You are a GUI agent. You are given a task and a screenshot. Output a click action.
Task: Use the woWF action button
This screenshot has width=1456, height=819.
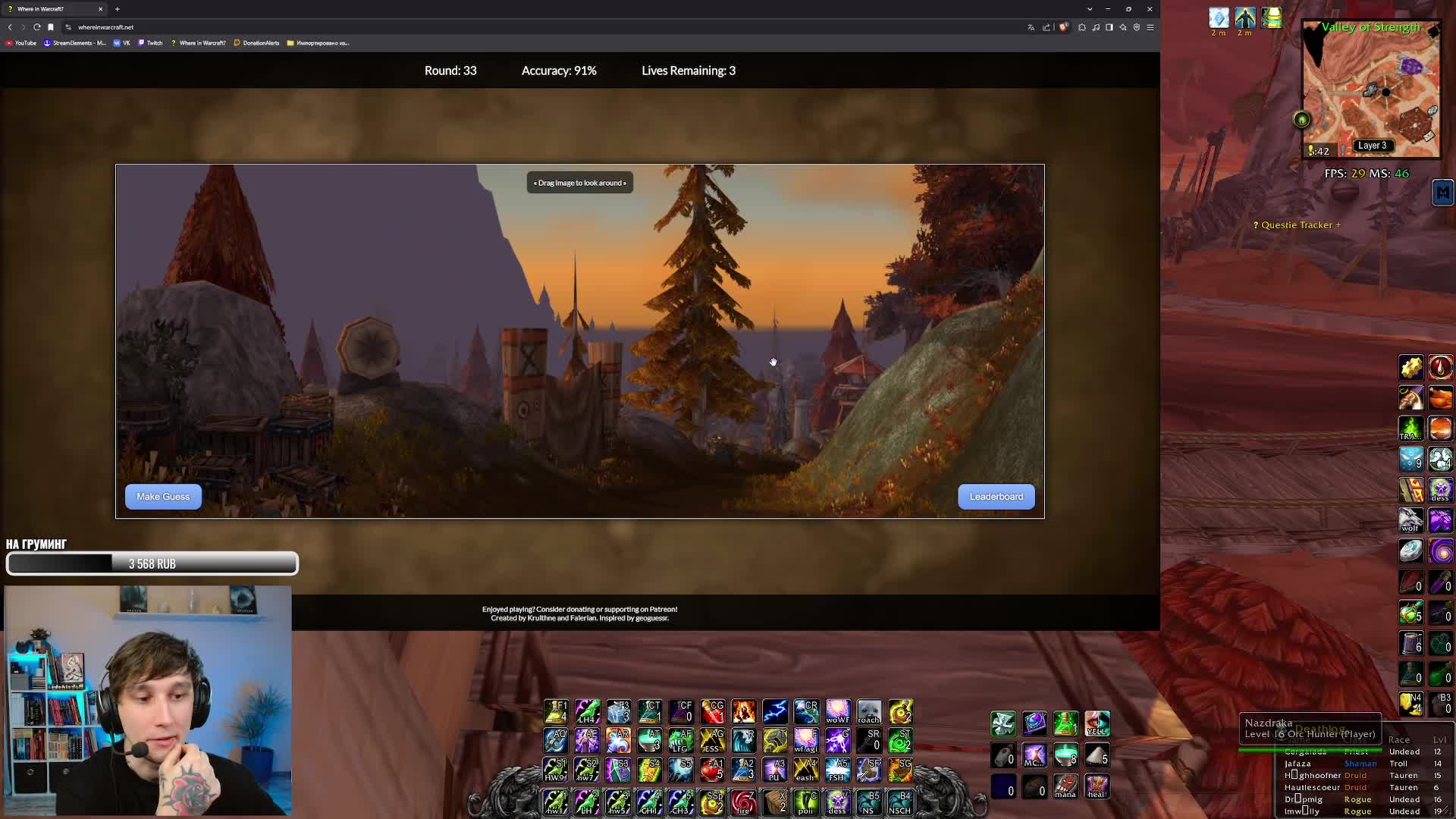[x=837, y=711]
